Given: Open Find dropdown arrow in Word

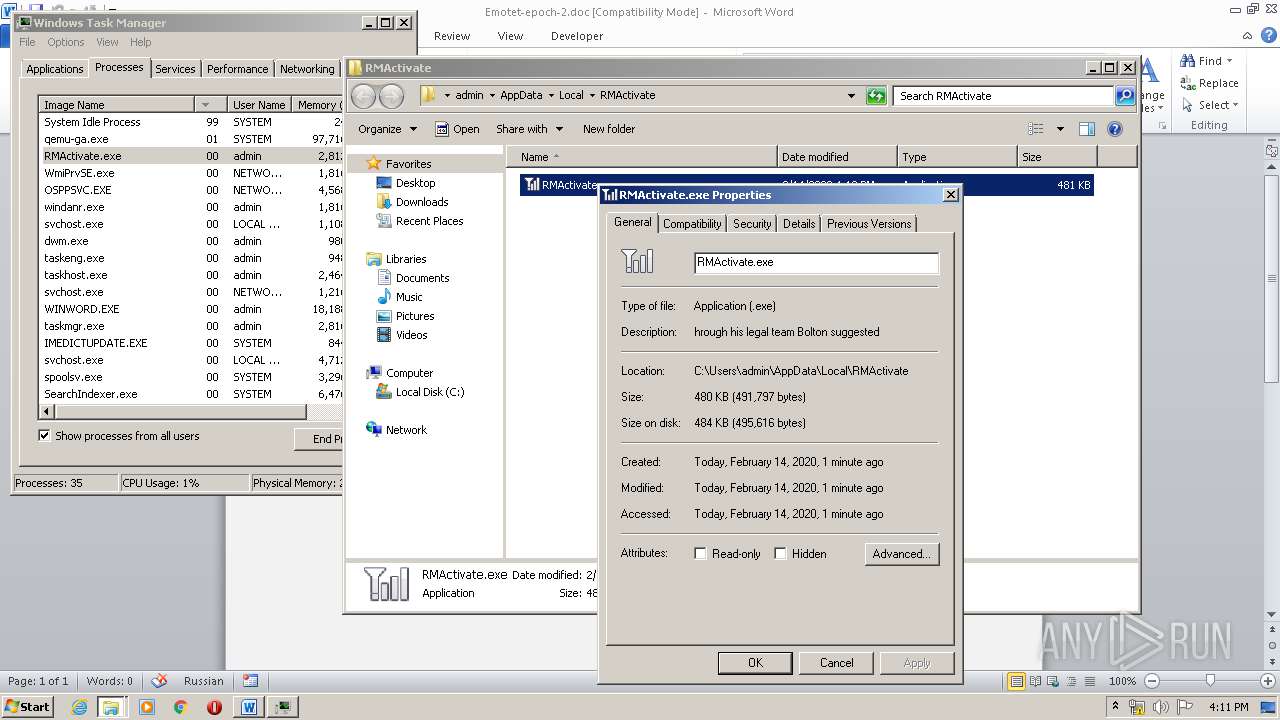Looking at the screenshot, I should pyautogui.click(x=1230, y=61).
